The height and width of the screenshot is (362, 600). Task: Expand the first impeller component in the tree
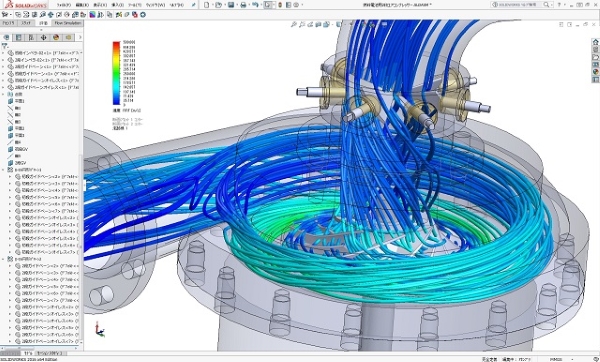[3, 53]
